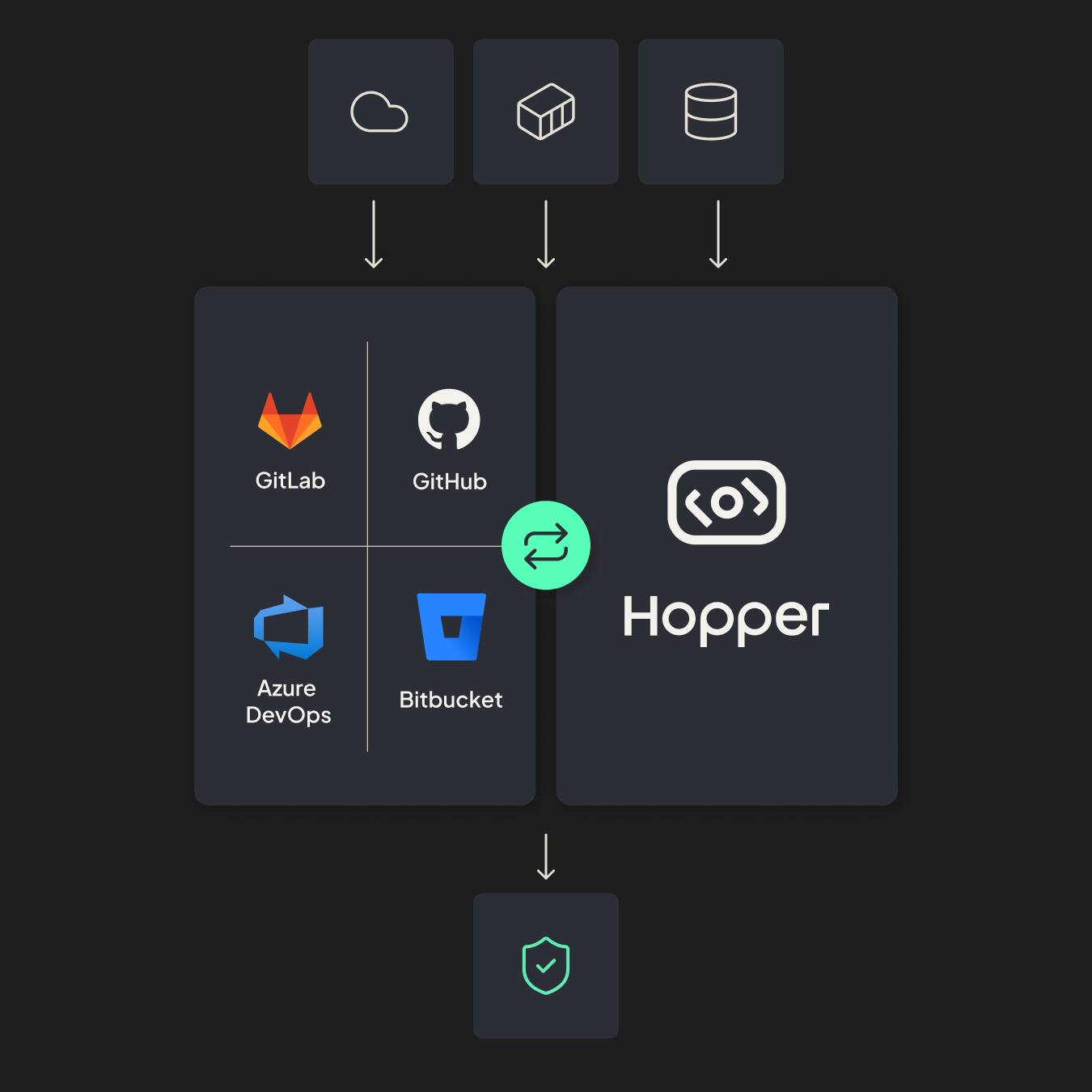The width and height of the screenshot is (1092, 1092).
Task: Select the Azure DevOps logo
Action: (x=289, y=627)
